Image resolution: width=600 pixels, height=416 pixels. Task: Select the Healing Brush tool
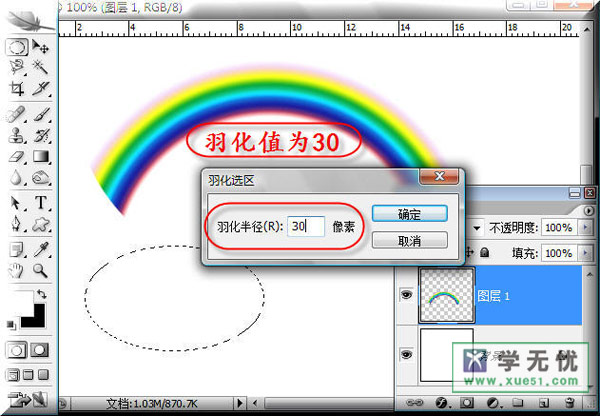(x=16, y=114)
